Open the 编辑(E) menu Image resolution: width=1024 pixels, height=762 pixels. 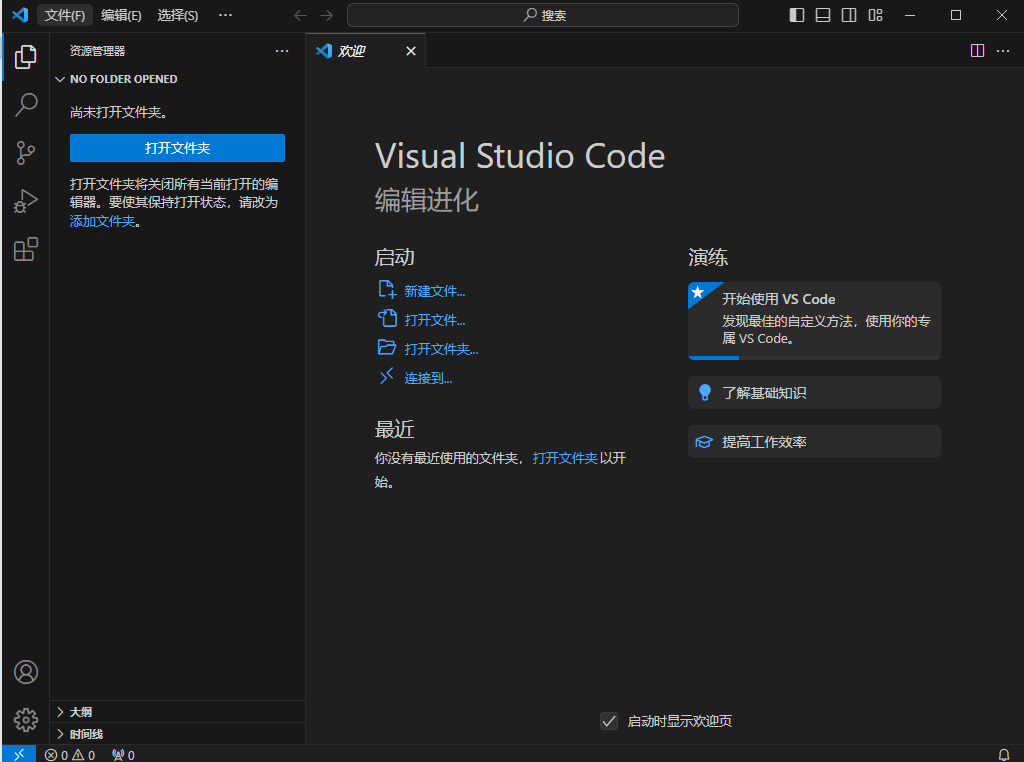point(121,15)
